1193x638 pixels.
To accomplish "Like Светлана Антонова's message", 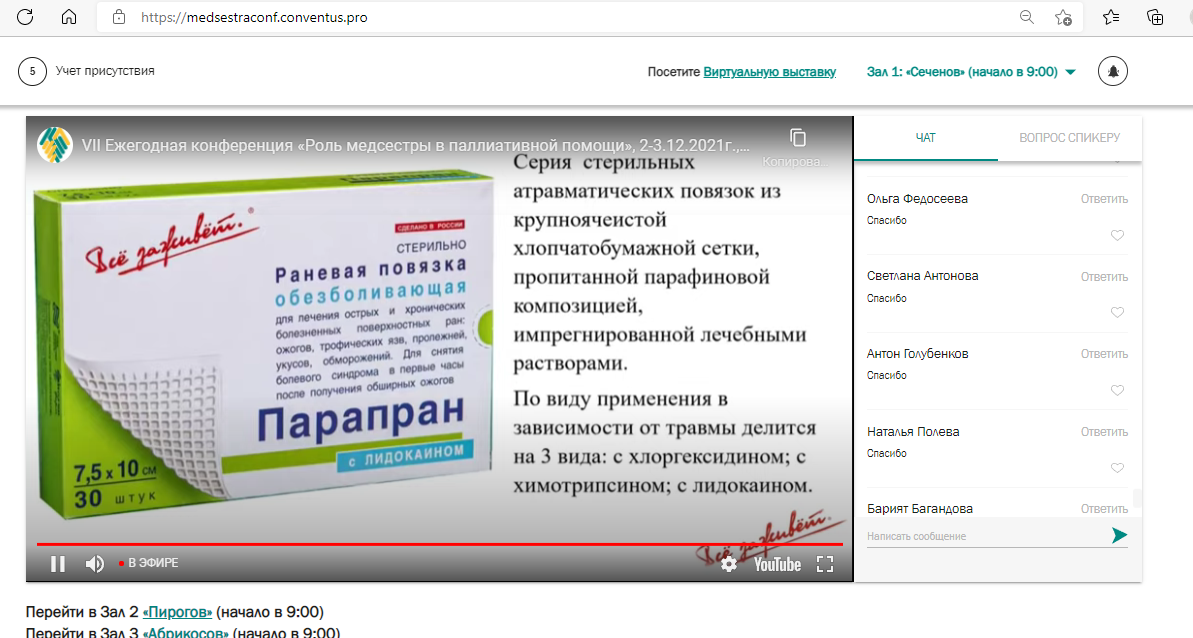I will (x=1117, y=312).
